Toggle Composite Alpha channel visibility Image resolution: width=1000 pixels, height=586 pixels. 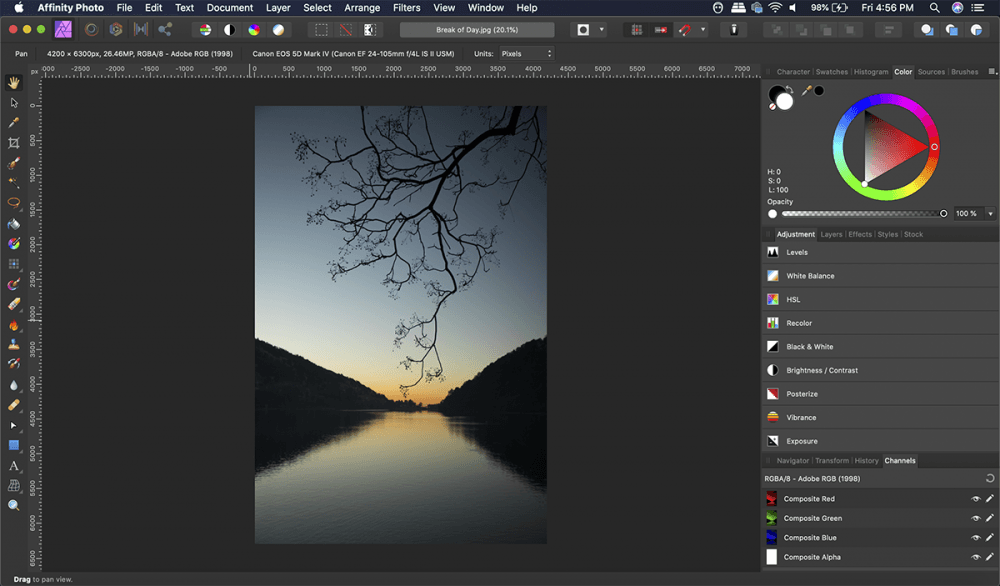tap(975, 557)
